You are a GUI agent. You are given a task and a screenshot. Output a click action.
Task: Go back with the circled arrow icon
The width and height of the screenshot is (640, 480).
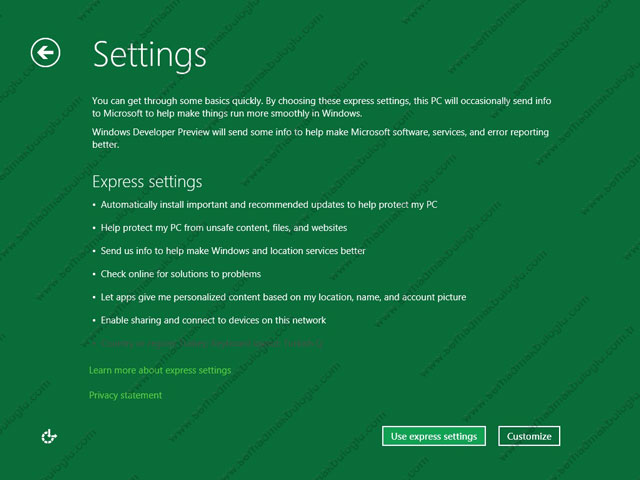point(45,53)
